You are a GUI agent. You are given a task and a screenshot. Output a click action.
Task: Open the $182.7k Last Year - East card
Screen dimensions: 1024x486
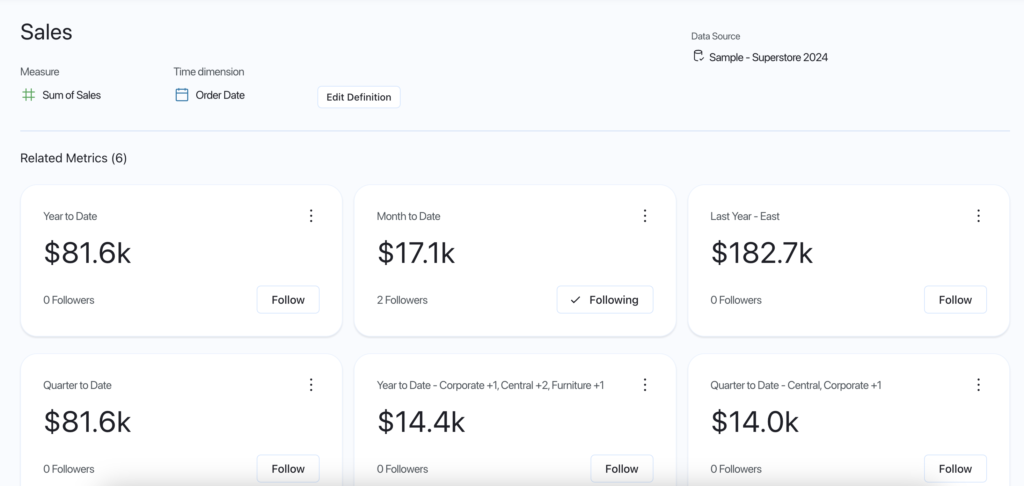(761, 254)
